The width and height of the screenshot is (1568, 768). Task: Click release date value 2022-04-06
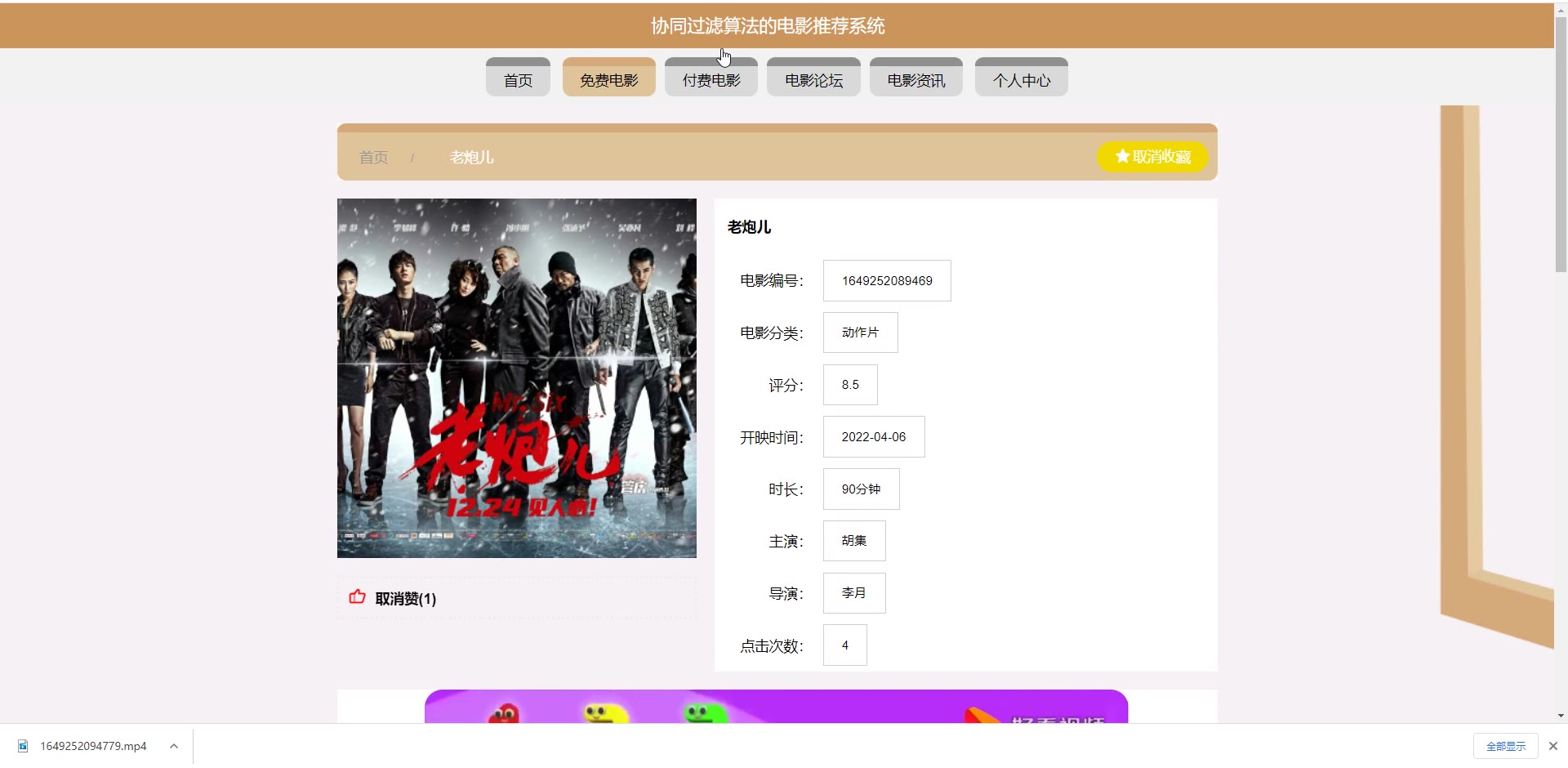[x=874, y=437]
